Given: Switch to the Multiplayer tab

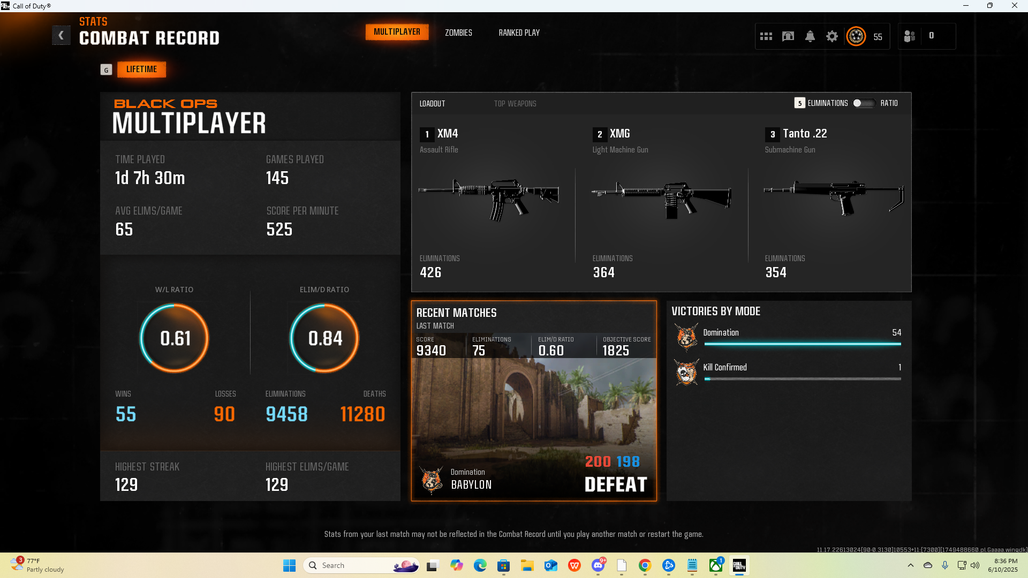Looking at the screenshot, I should point(397,32).
